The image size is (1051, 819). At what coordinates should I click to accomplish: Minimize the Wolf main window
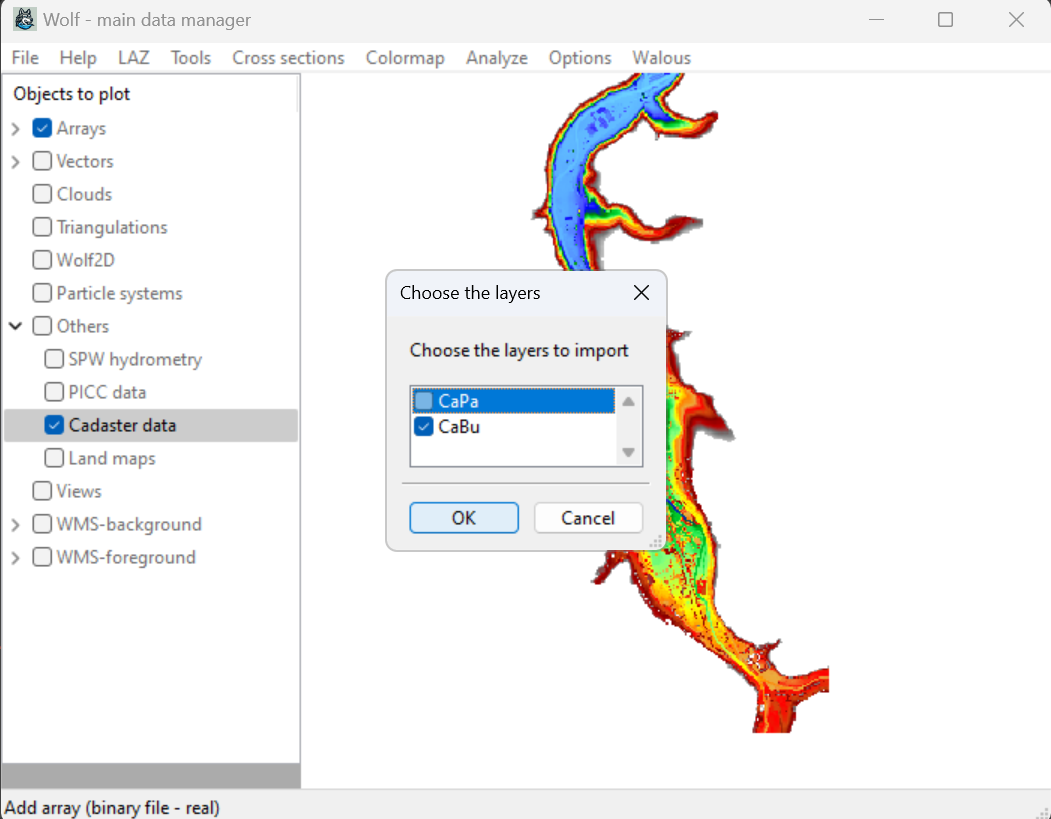pos(875,20)
